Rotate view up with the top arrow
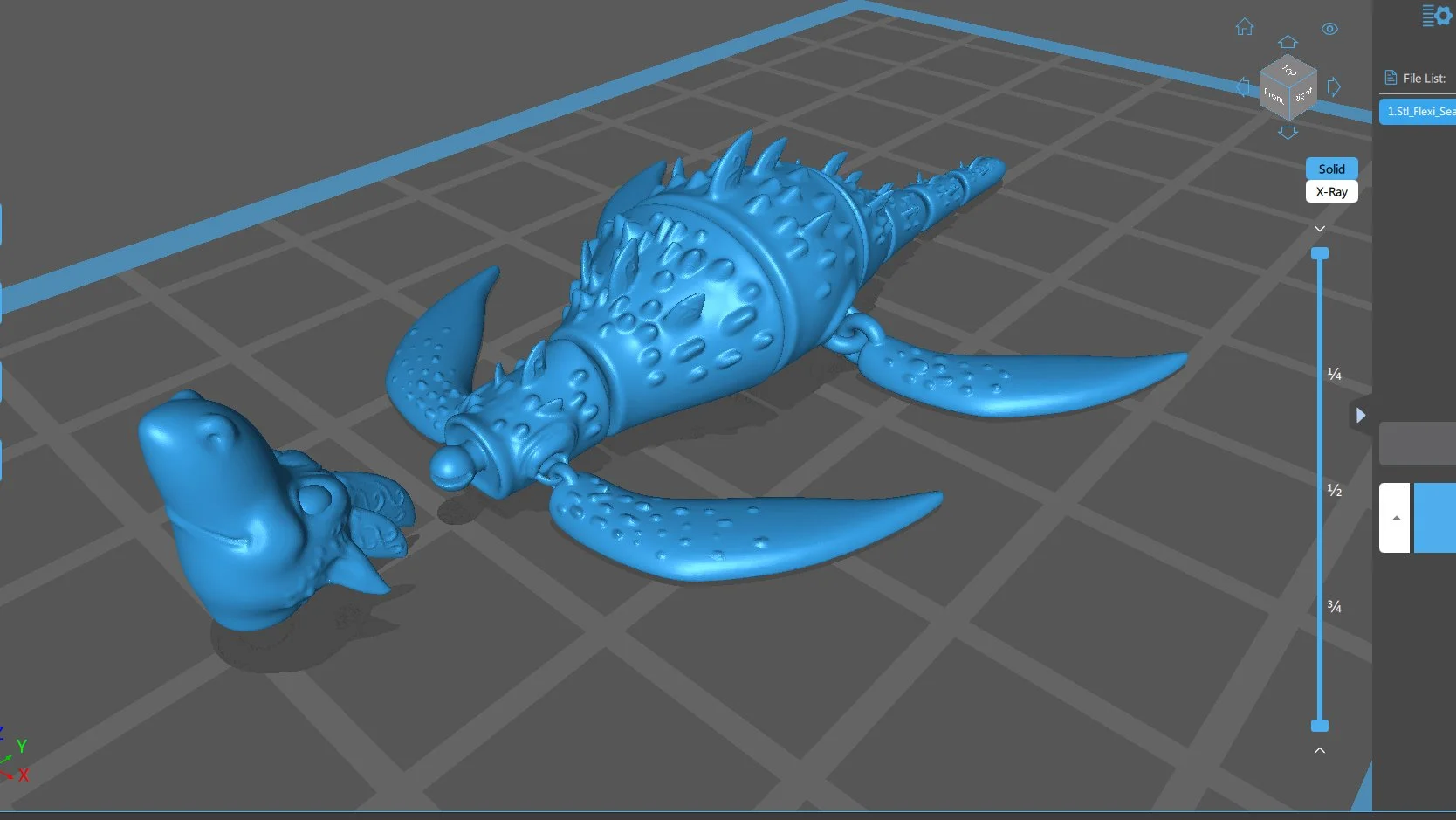 [1288, 42]
